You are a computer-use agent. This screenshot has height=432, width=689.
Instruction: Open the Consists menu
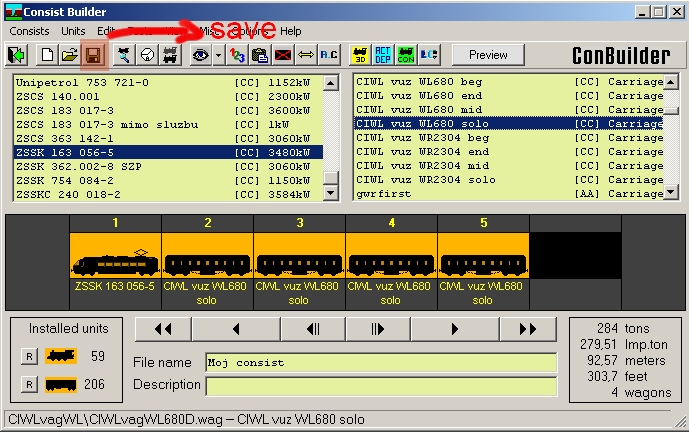pos(29,32)
